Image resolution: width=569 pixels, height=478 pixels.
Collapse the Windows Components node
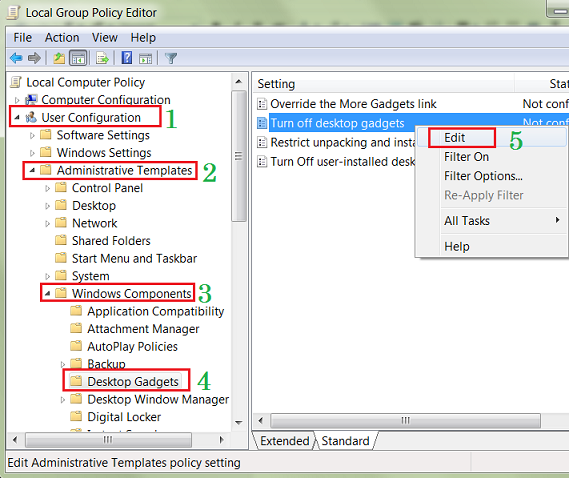pyautogui.click(x=48, y=293)
